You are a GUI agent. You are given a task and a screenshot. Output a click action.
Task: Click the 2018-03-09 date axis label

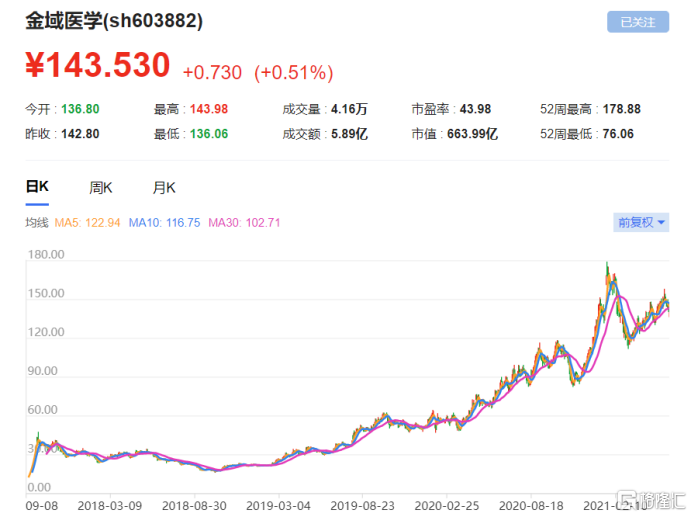[x=110, y=506]
